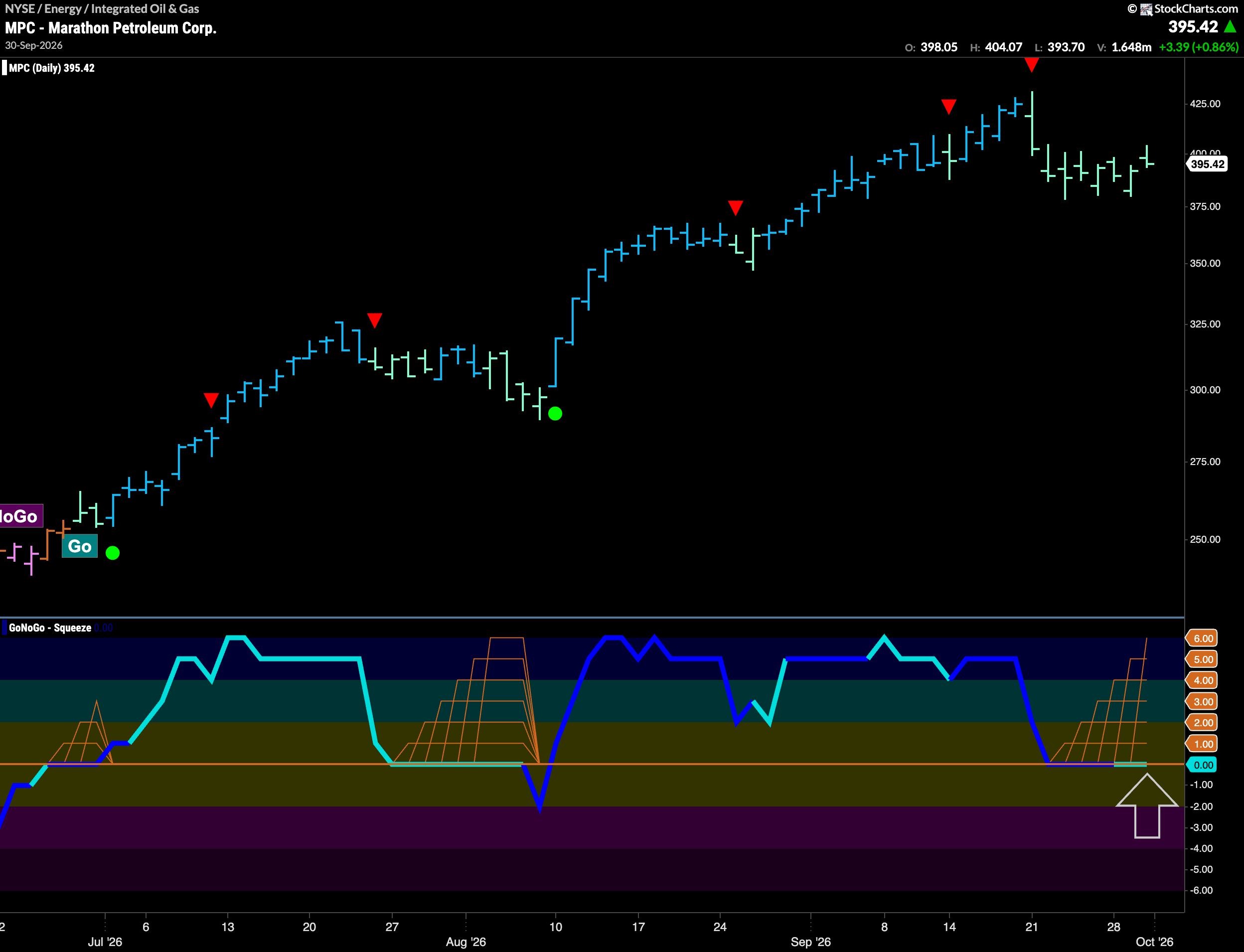The width and height of the screenshot is (1244, 952).
Task: Click the Oct '26 date axis label
Action: coord(1154,942)
